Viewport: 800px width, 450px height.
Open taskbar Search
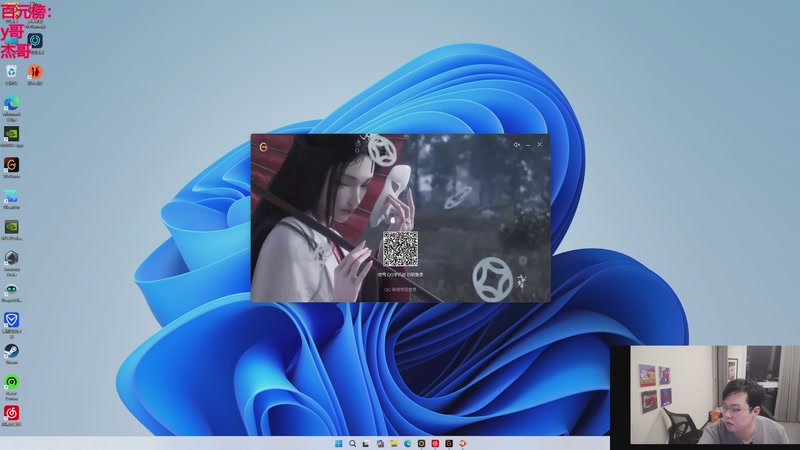[x=353, y=443]
